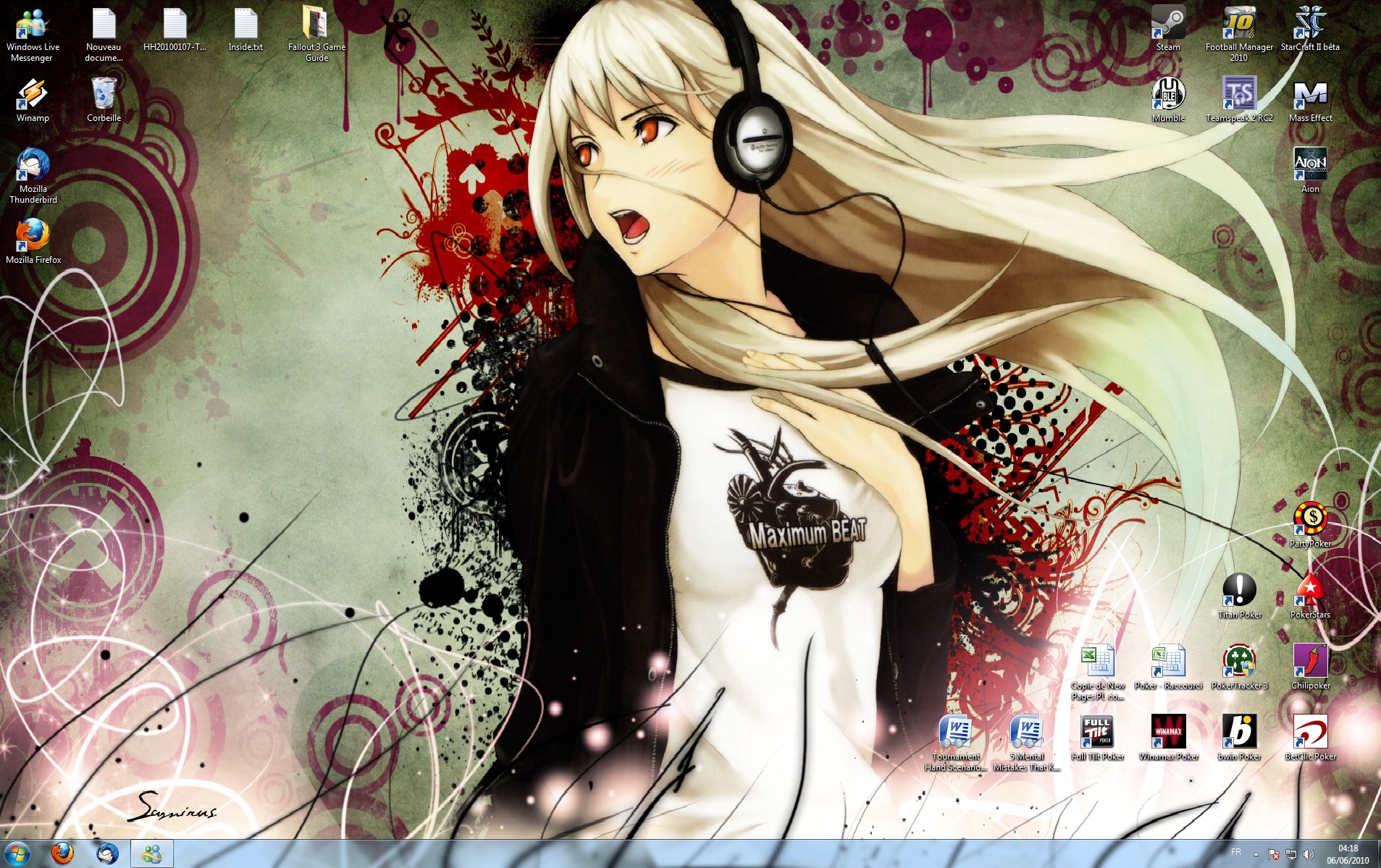Open Tournament Hand Scenario Word document

[955, 744]
